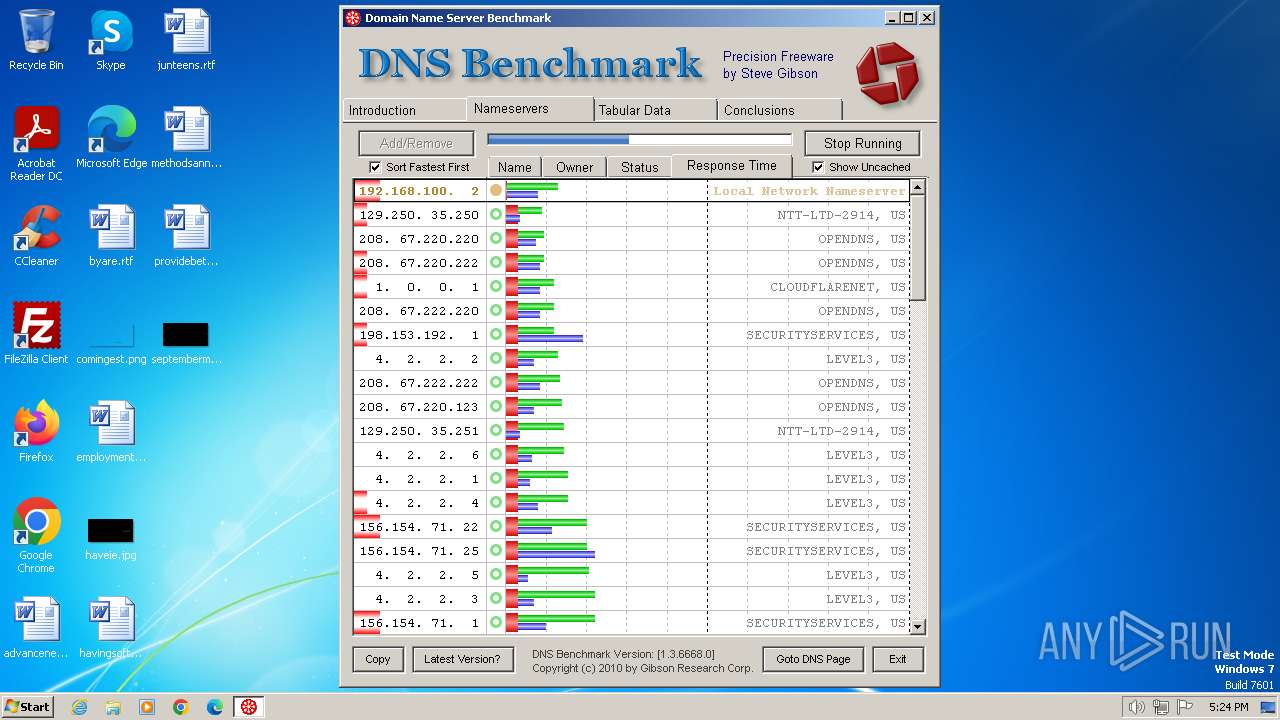
Task: Show the Status sub-tab
Action: [x=640, y=167]
